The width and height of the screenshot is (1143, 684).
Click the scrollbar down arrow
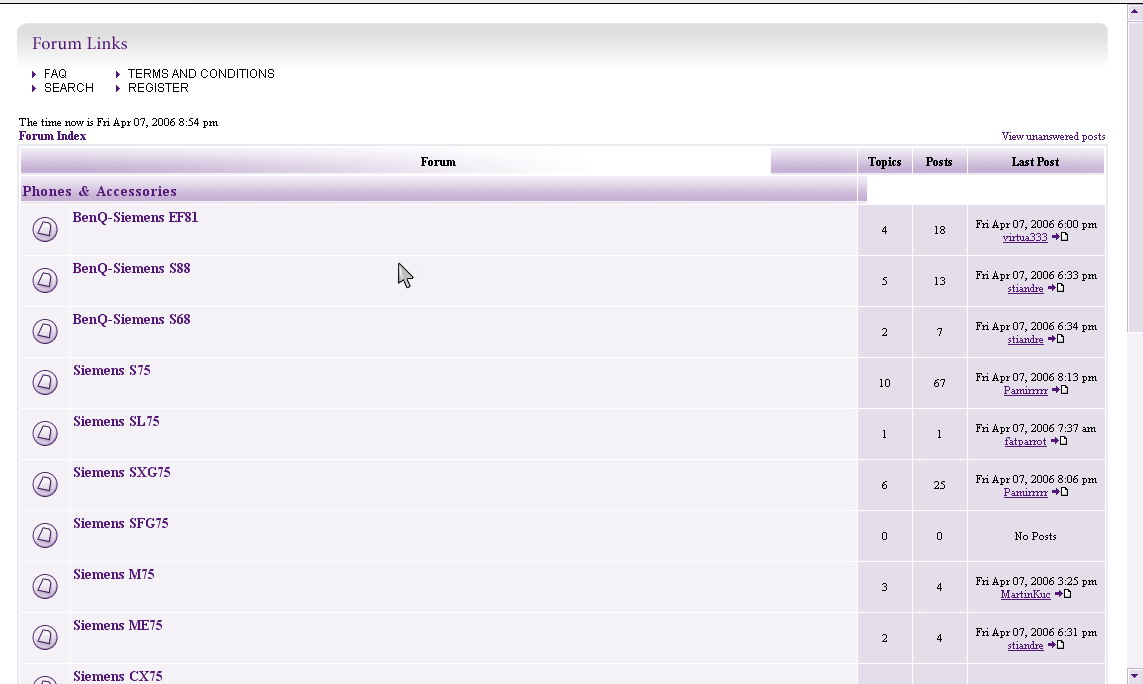point(1135,676)
